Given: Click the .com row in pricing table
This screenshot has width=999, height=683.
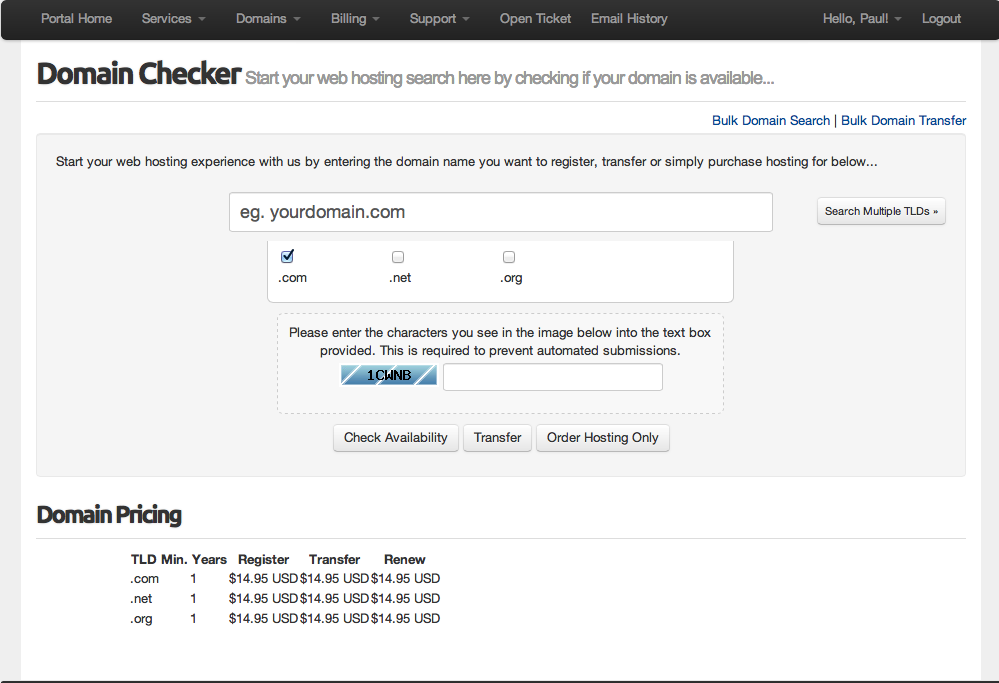Looking at the screenshot, I should click(x=285, y=579).
